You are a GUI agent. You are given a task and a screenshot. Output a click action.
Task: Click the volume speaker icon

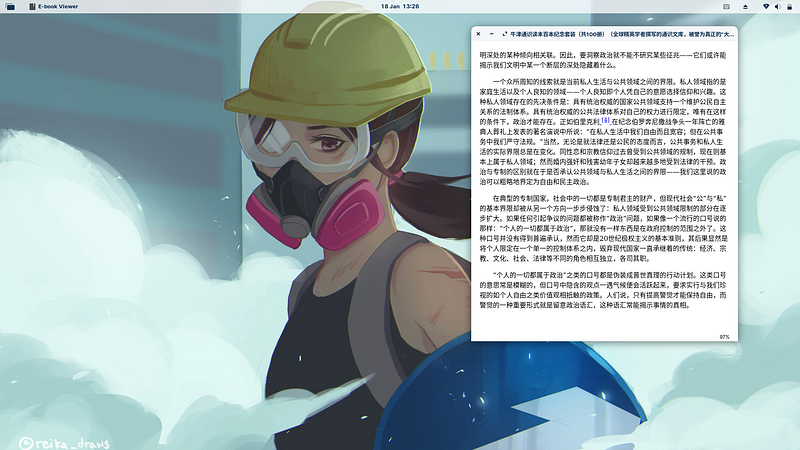tap(778, 7)
